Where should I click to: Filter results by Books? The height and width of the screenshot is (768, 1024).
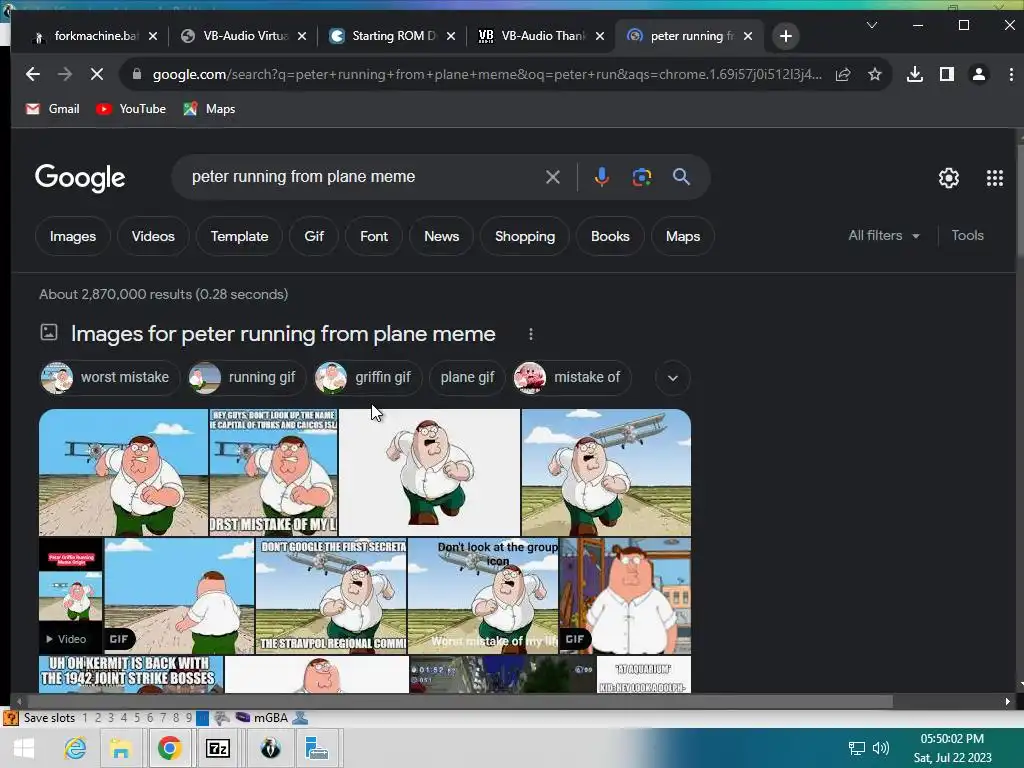pos(610,236)
